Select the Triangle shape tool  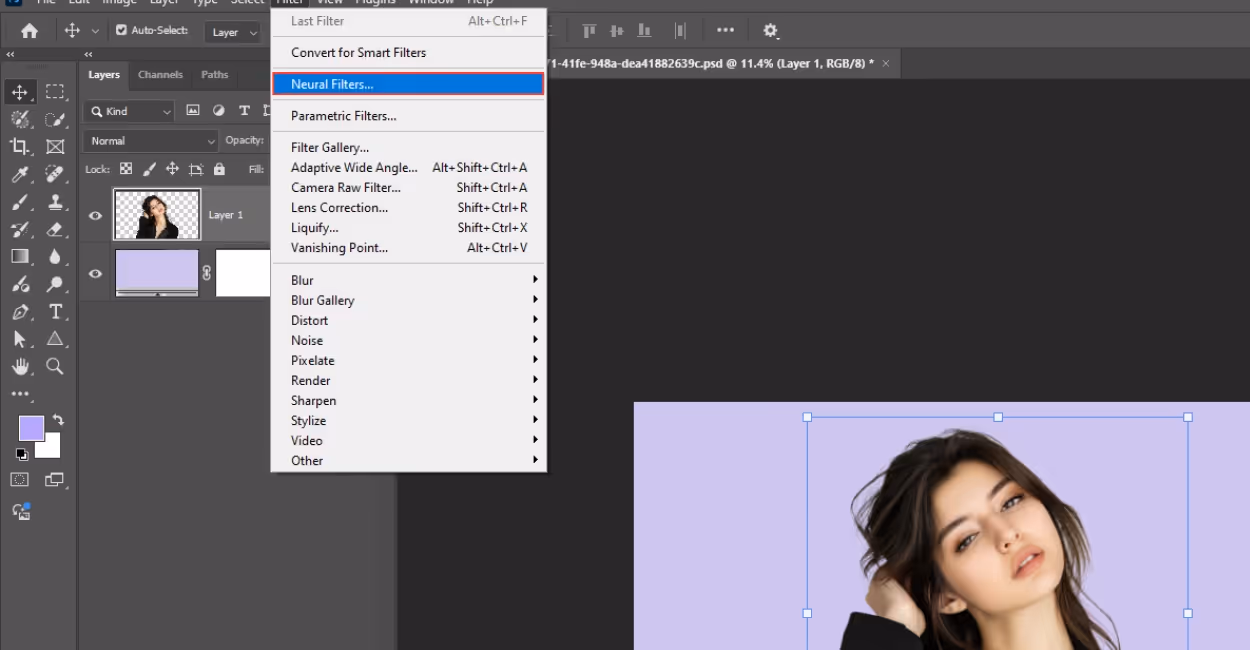point(55,339)
